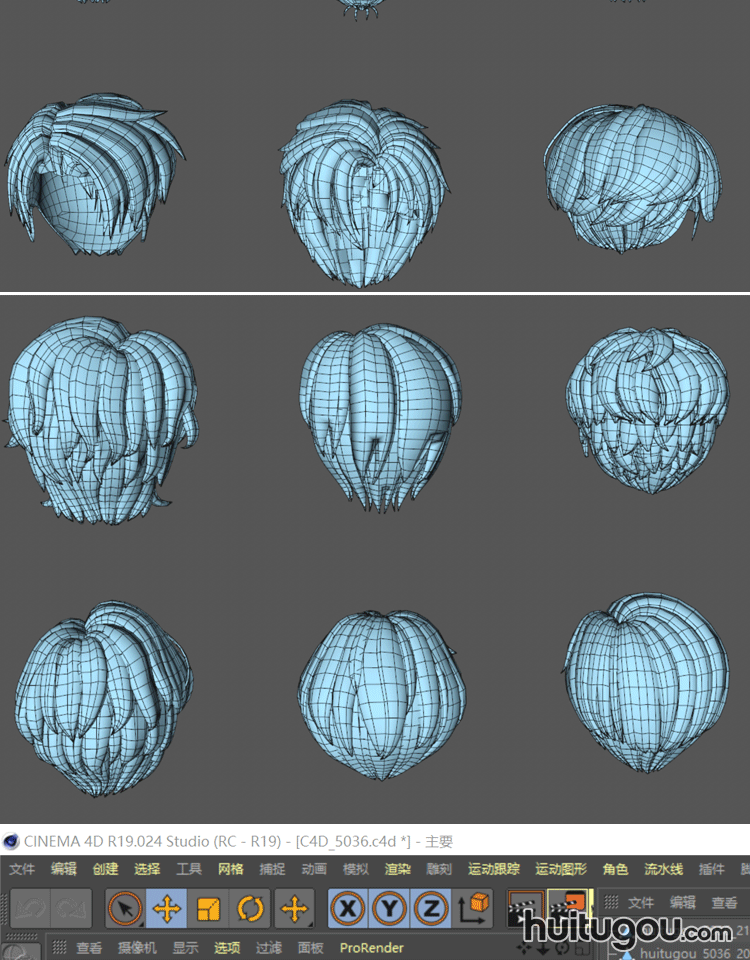Image resolution: width=750 pixels, height=960 pixels.
Task: Click the recent tools plus-cross icon
Action: (294, 909)
